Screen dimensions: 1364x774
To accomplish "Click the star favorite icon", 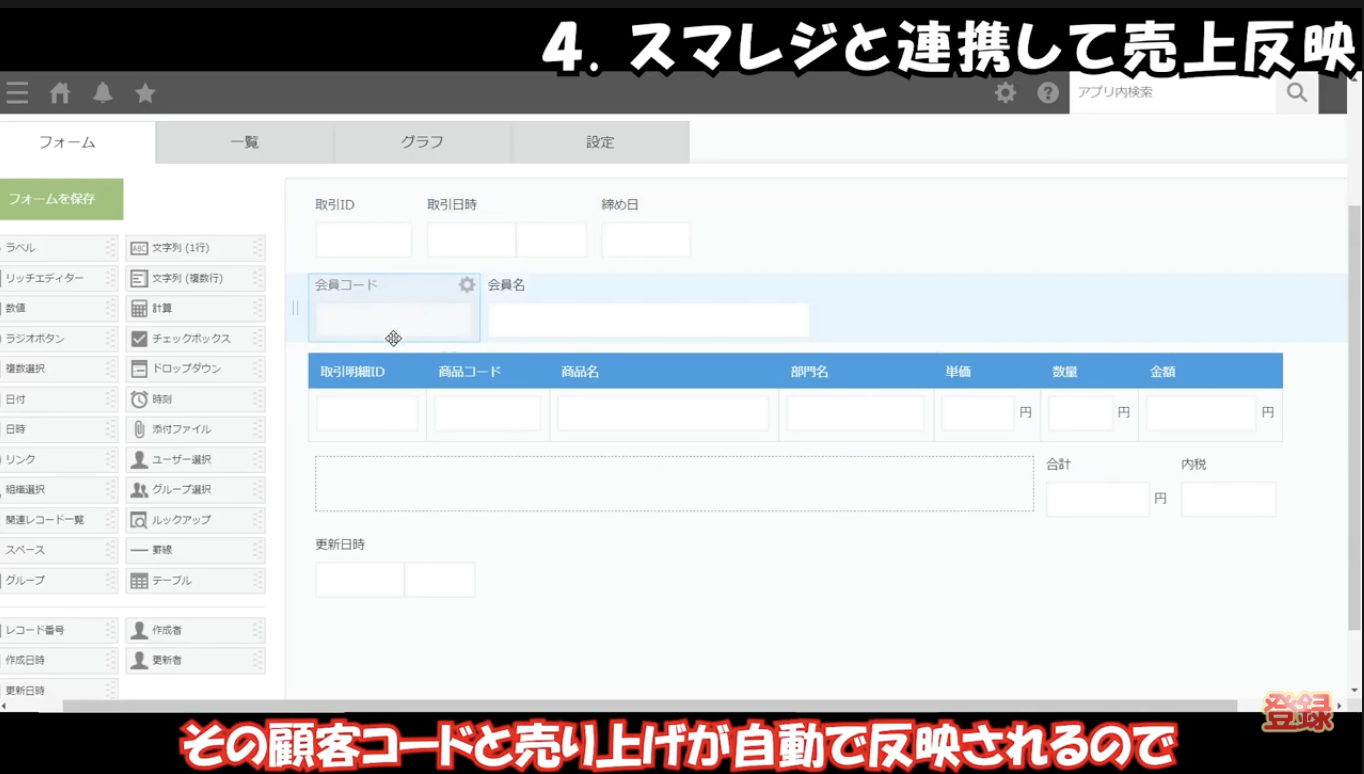I will (x=145, y=92).
